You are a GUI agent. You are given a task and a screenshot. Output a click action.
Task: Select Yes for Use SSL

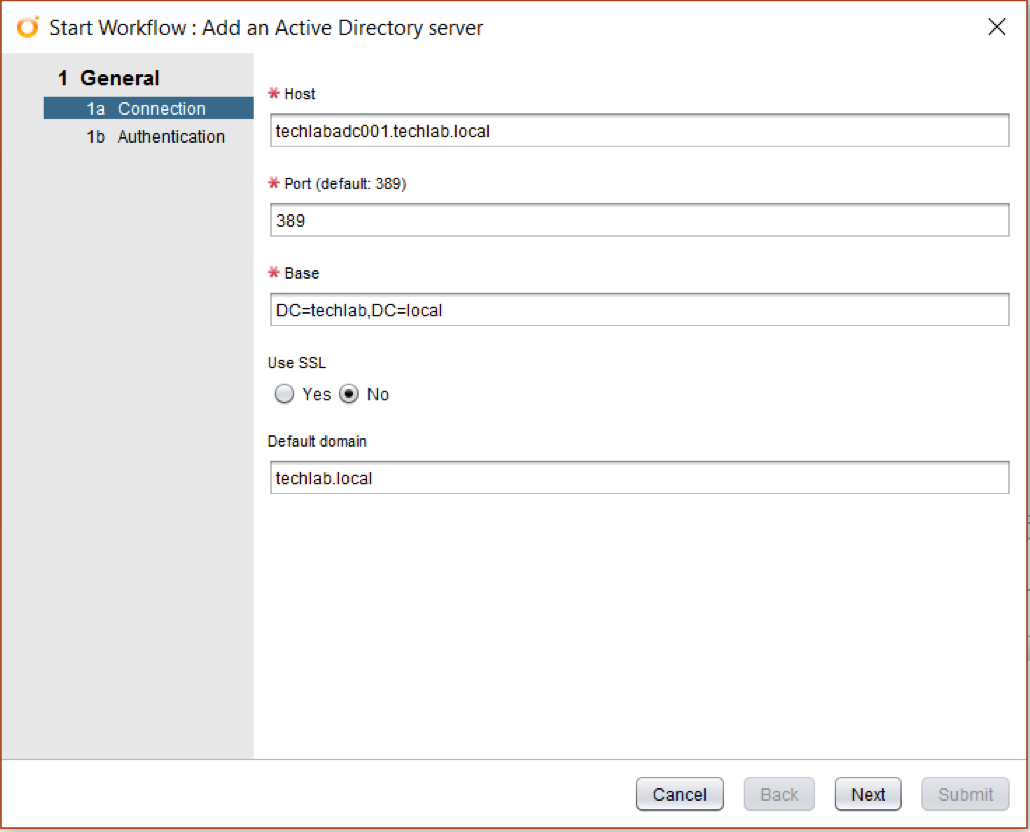click(x=284, y=394)
